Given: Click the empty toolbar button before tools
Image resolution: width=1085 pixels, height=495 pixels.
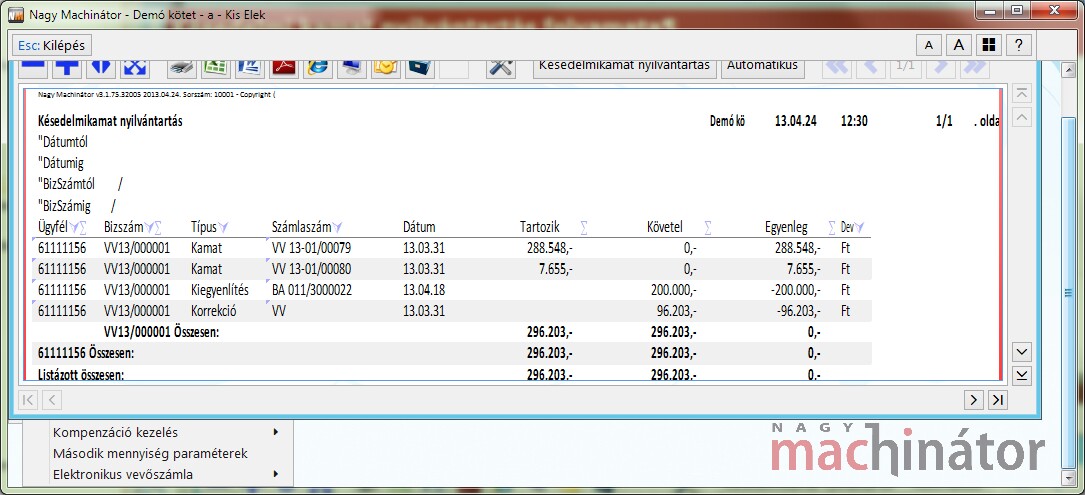Looking at the screenshot, I should click(454, 68).
